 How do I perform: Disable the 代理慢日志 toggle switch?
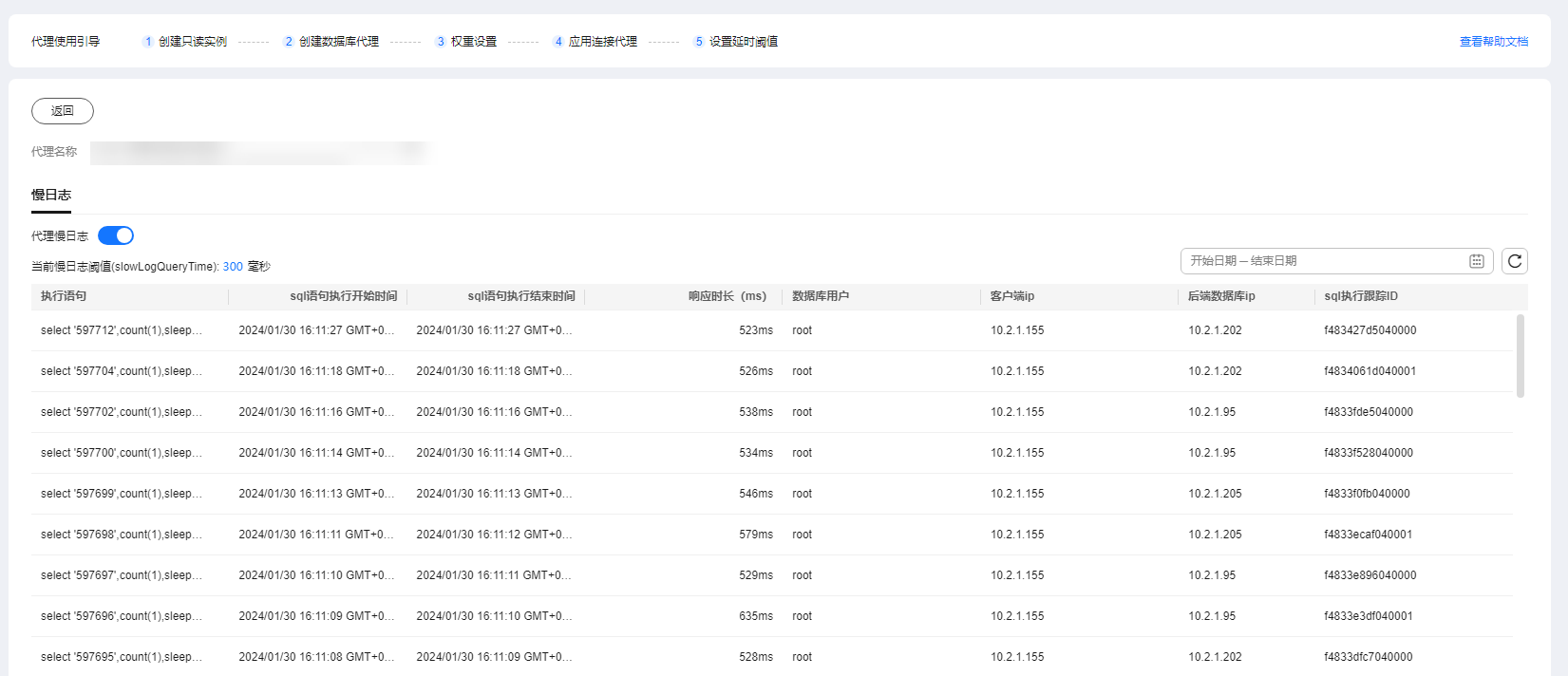point(116,235)
